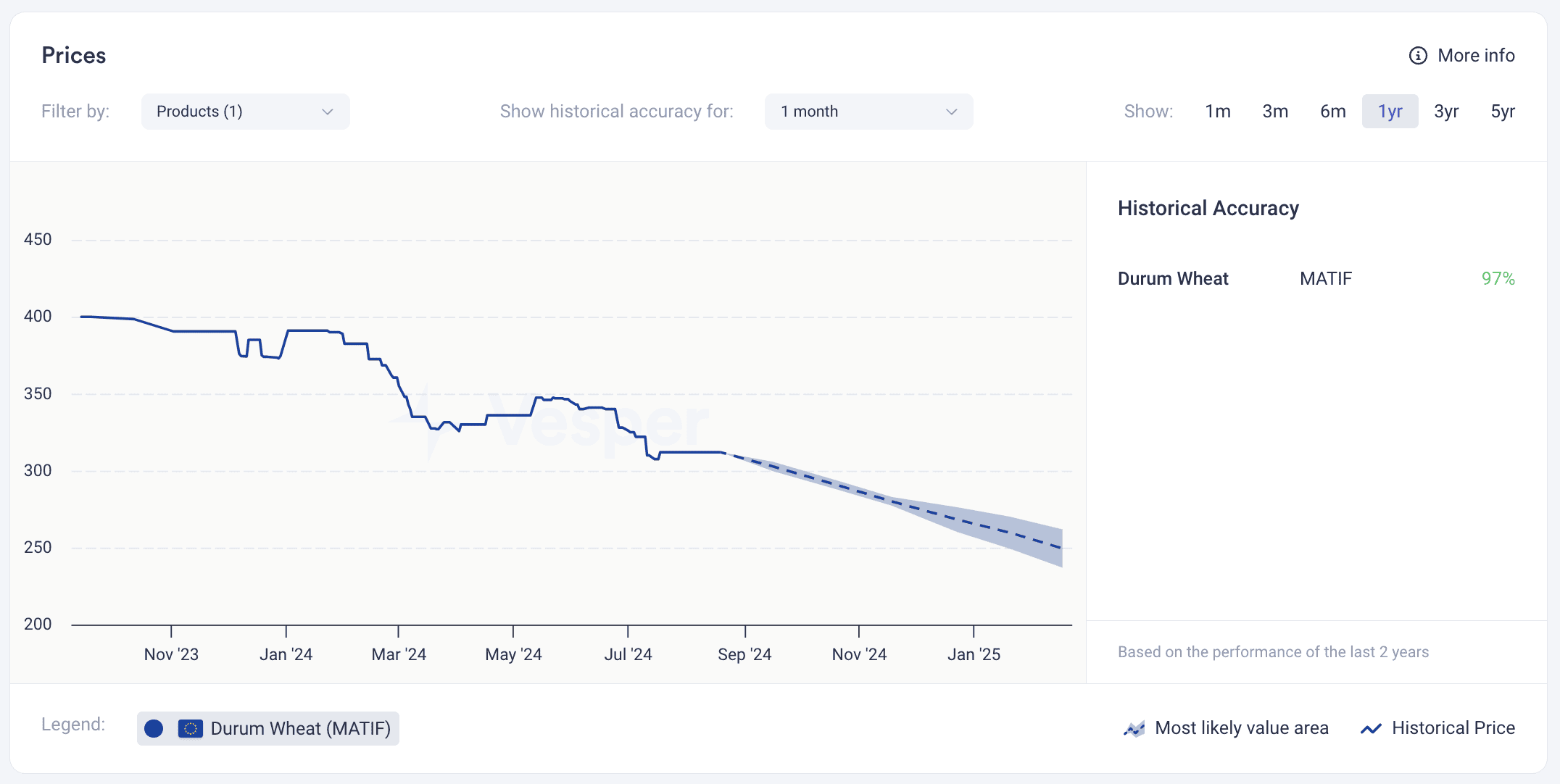Click the Durum Wheat accuracy row name
This screenshot has width=1560, height=784.
1173,279
